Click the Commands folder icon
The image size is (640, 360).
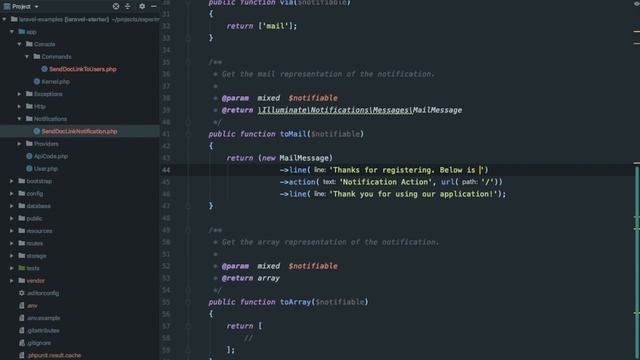[37, 56]
